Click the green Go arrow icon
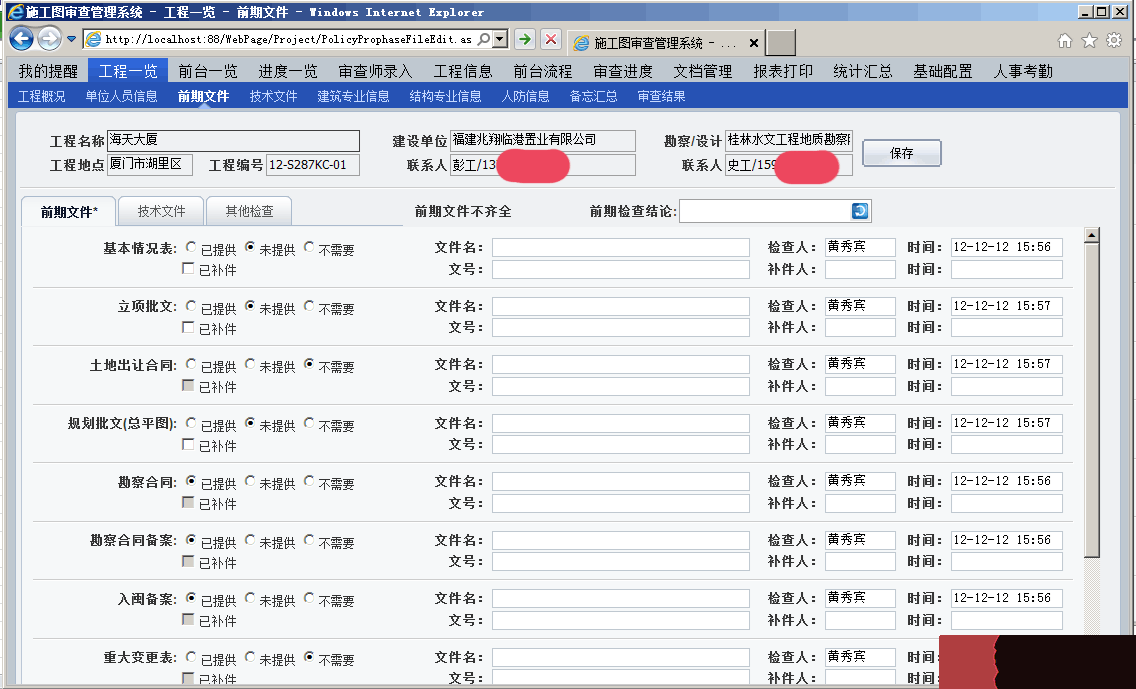The width and height of the screenshot is (1136, 689). pos(525,39)
